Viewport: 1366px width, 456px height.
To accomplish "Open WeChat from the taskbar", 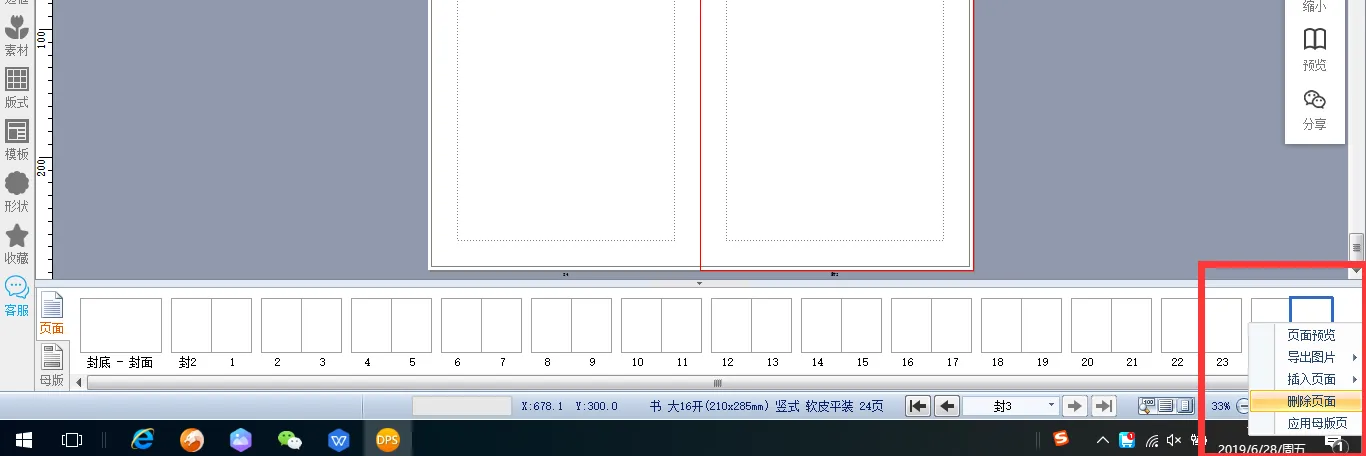I will click(289, 438).
